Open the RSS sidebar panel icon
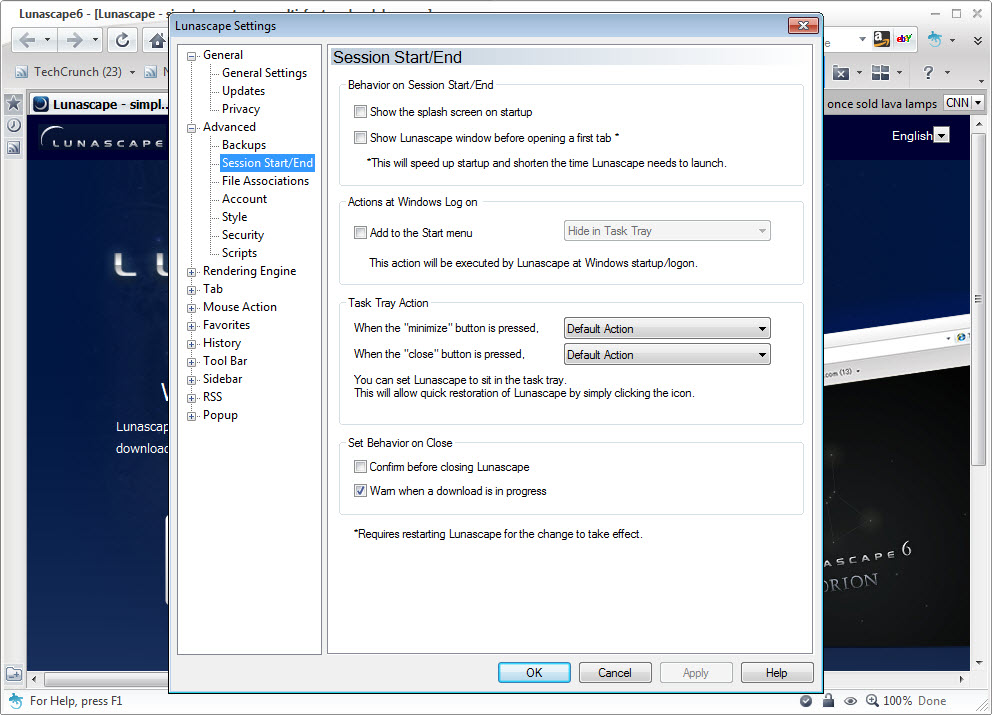Viewport: 992px width, 715px height. 13,147
